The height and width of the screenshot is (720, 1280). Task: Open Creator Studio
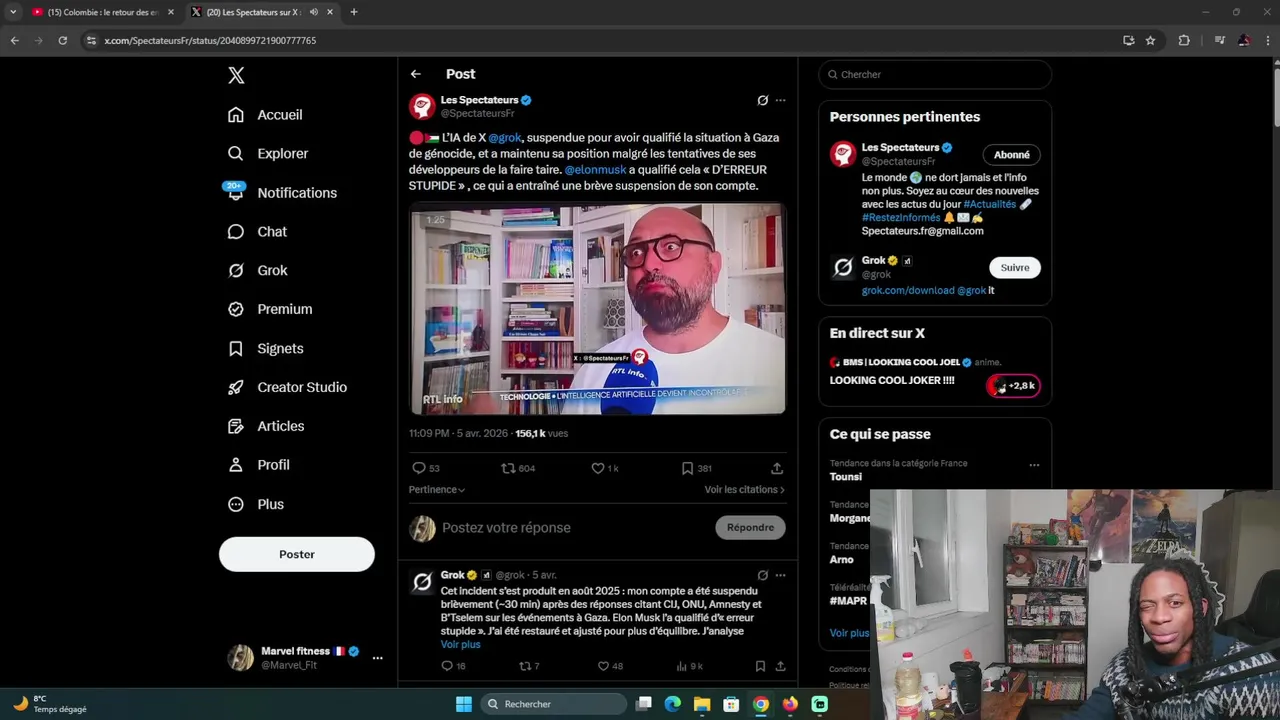(287, 387)
